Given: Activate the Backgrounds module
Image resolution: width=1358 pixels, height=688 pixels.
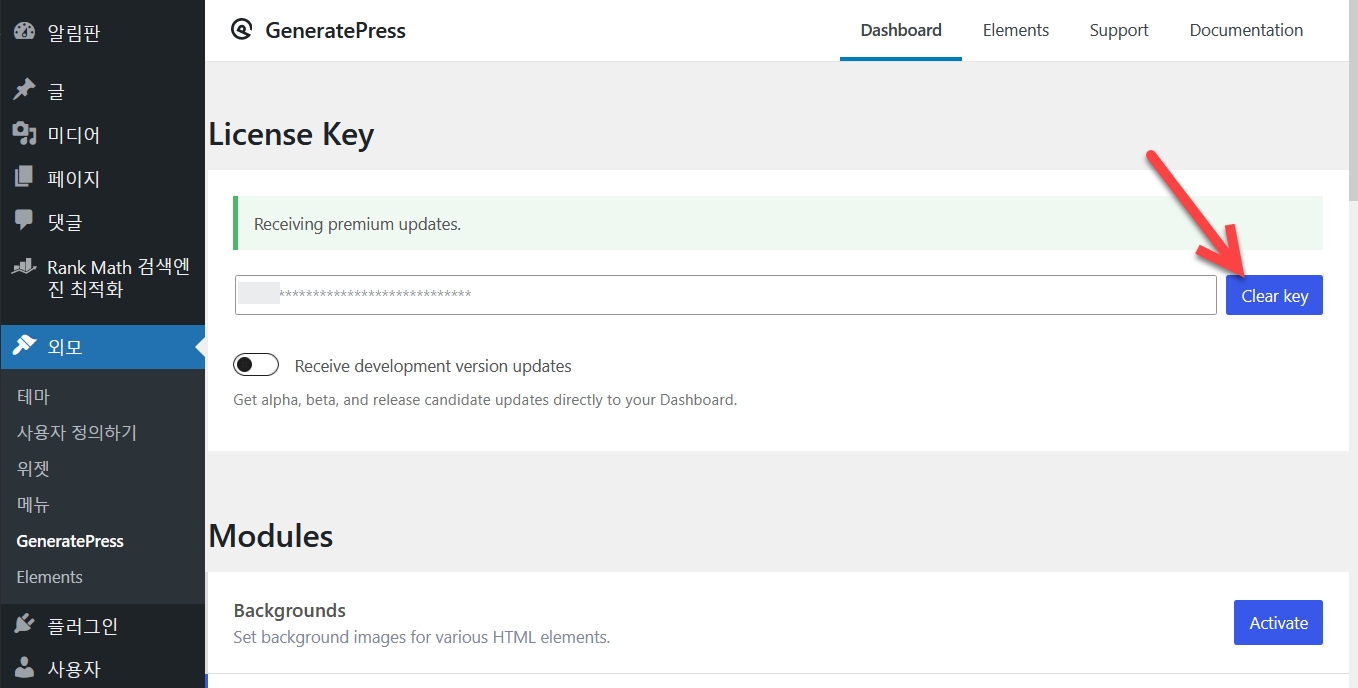Looking at the screenshot, I should click(1278, 622).
